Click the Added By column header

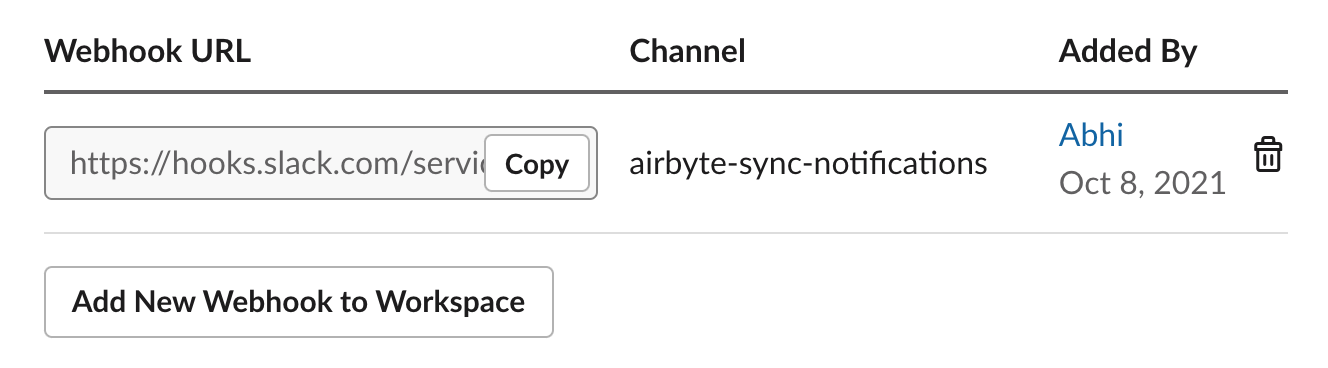[1128, 52]
